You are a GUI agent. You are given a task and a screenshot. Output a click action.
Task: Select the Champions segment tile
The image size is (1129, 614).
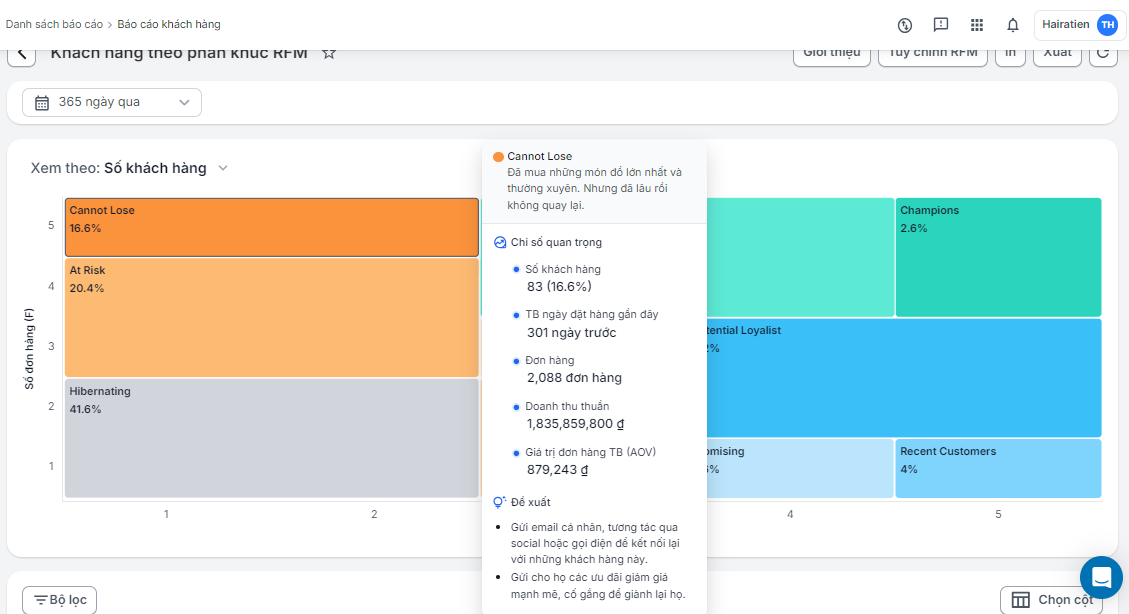[x=998, y=258]
